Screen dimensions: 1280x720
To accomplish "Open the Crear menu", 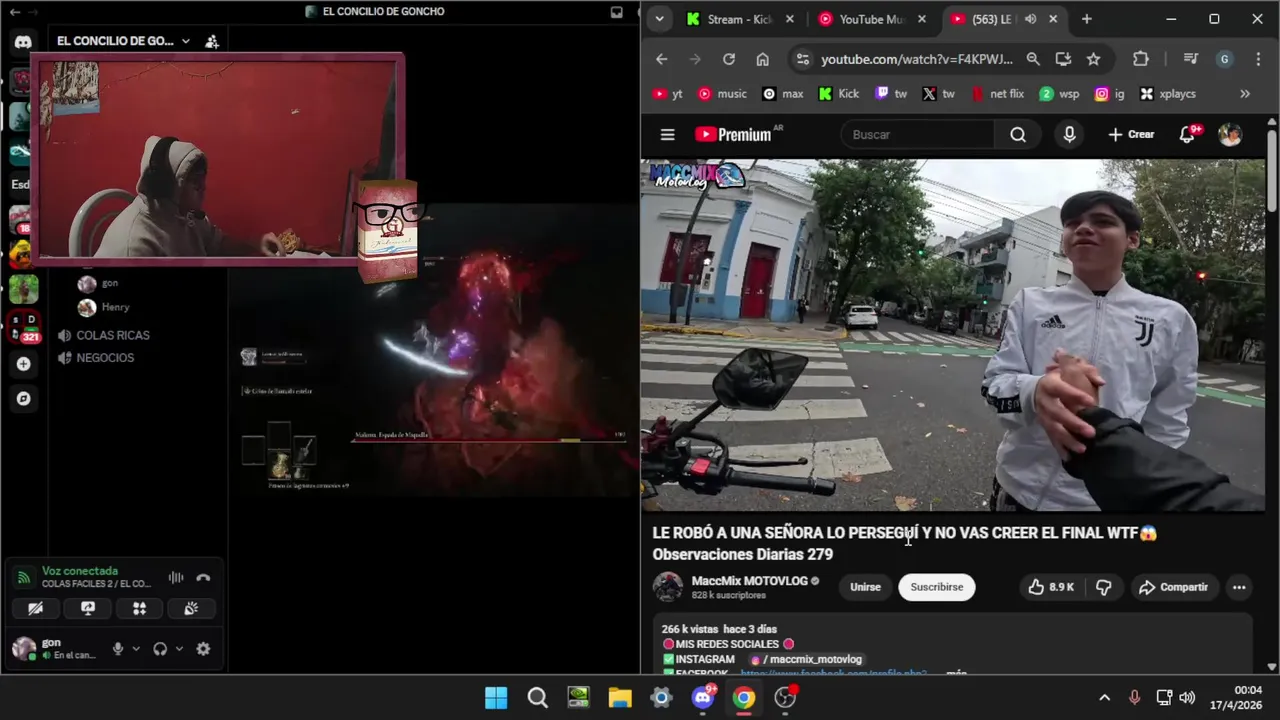I will click(x=1131, y=134).
